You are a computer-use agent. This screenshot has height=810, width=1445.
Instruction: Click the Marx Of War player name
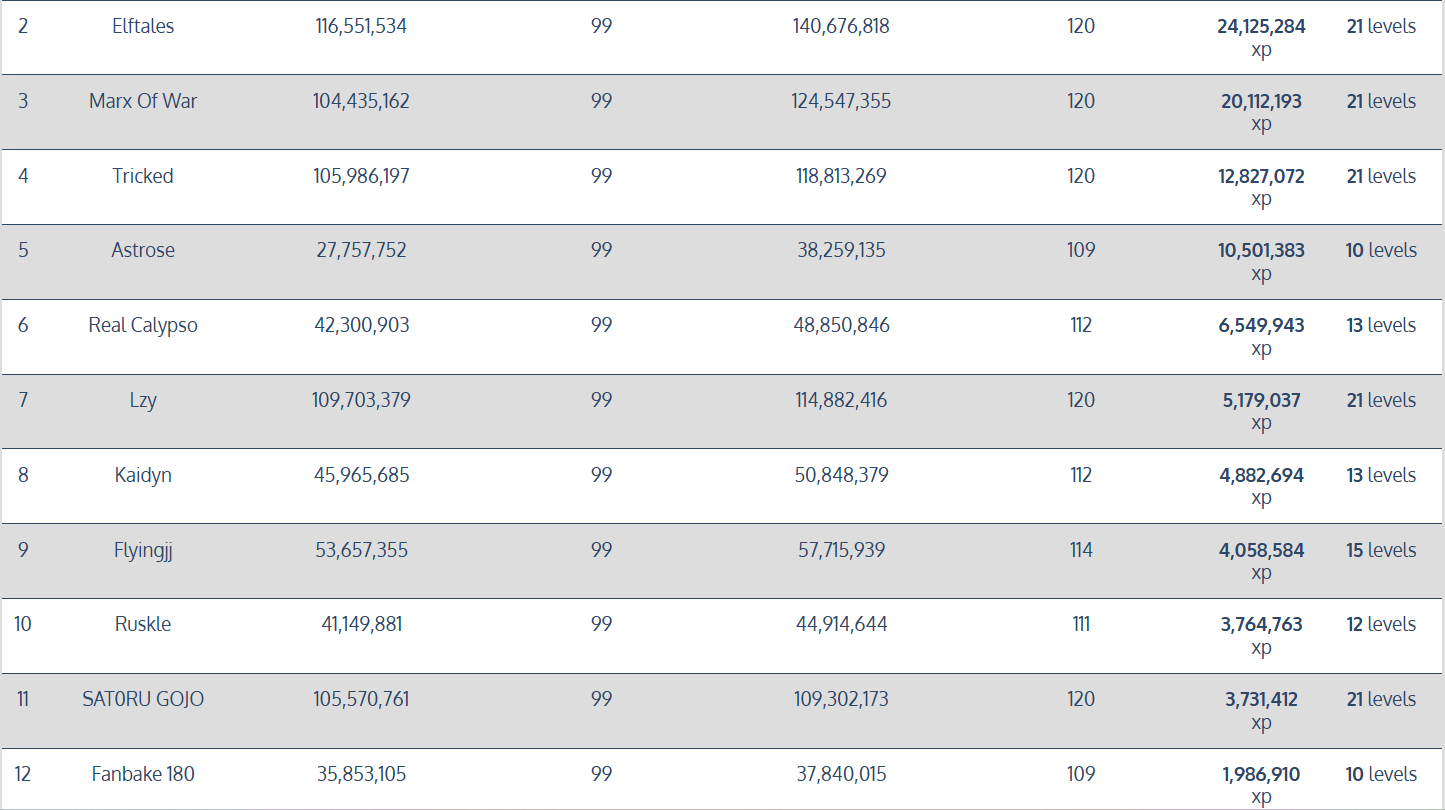pyautogui.click(x=143, y=101)
